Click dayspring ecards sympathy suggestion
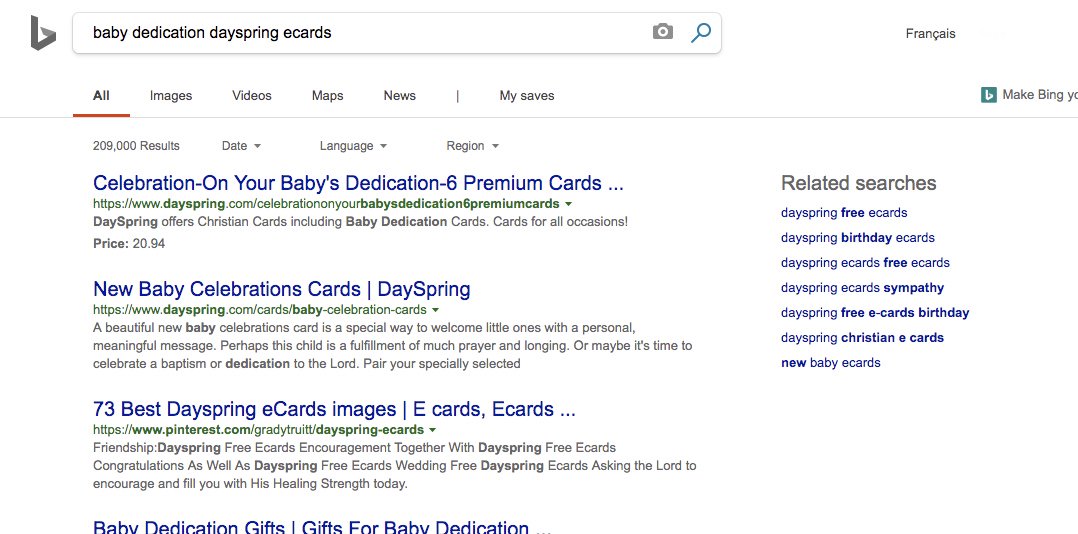Image resolution: width=1078 pixels, height=534 pixels. tap(862, 287)
